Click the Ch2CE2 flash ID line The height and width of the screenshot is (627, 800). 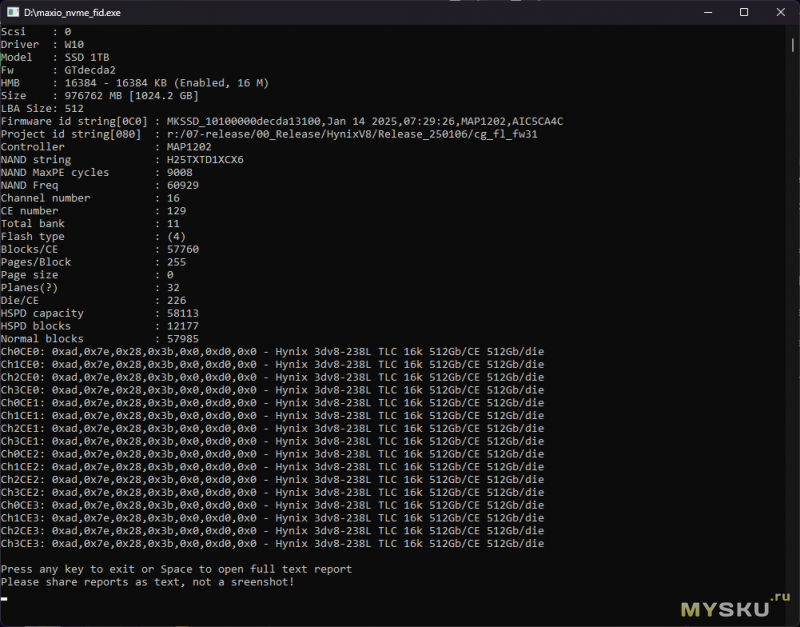pyautogui.click(x=272, y=479)
